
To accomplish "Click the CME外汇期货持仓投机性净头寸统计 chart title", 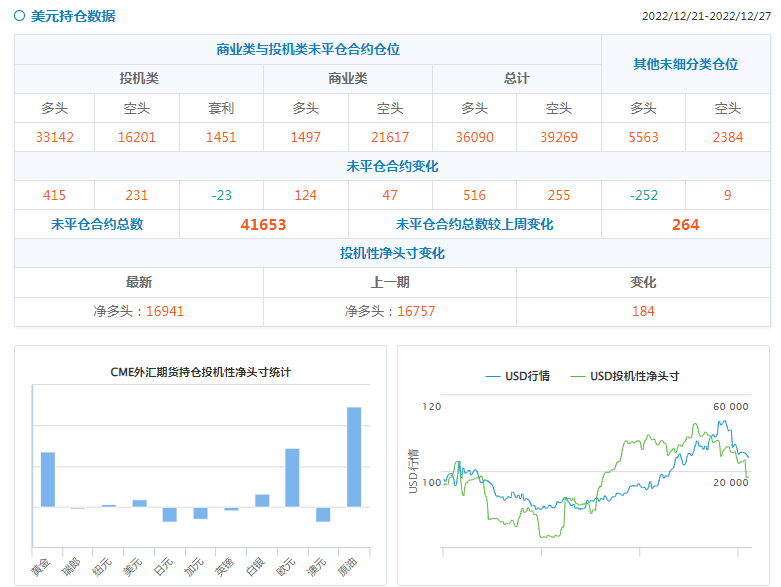I will [x=201, y=372].
